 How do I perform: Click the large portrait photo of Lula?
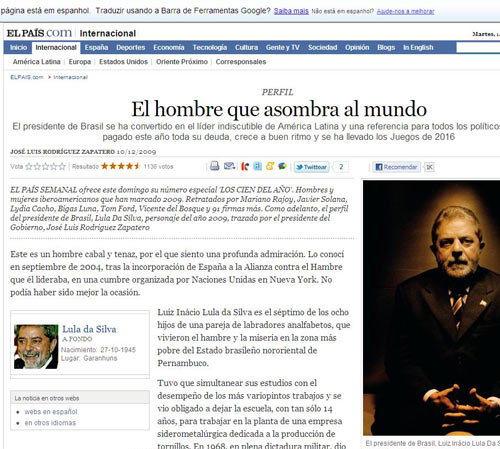[431, 308]
